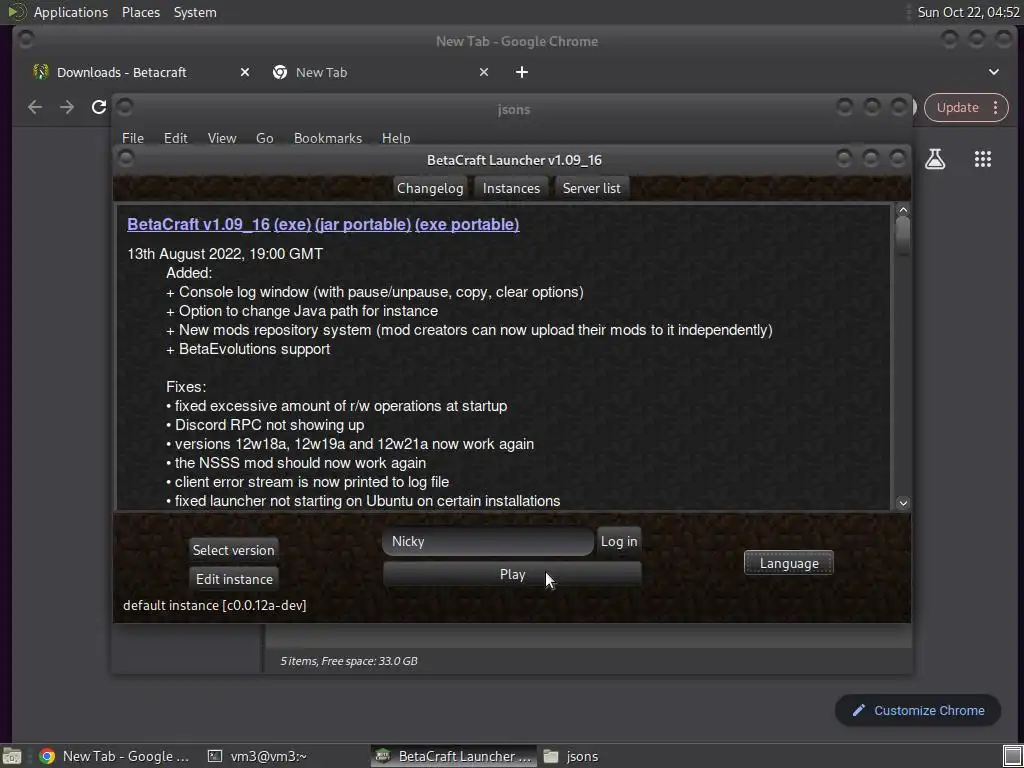
Task: Follow the (exe) download link
Action: pos(293,224)
